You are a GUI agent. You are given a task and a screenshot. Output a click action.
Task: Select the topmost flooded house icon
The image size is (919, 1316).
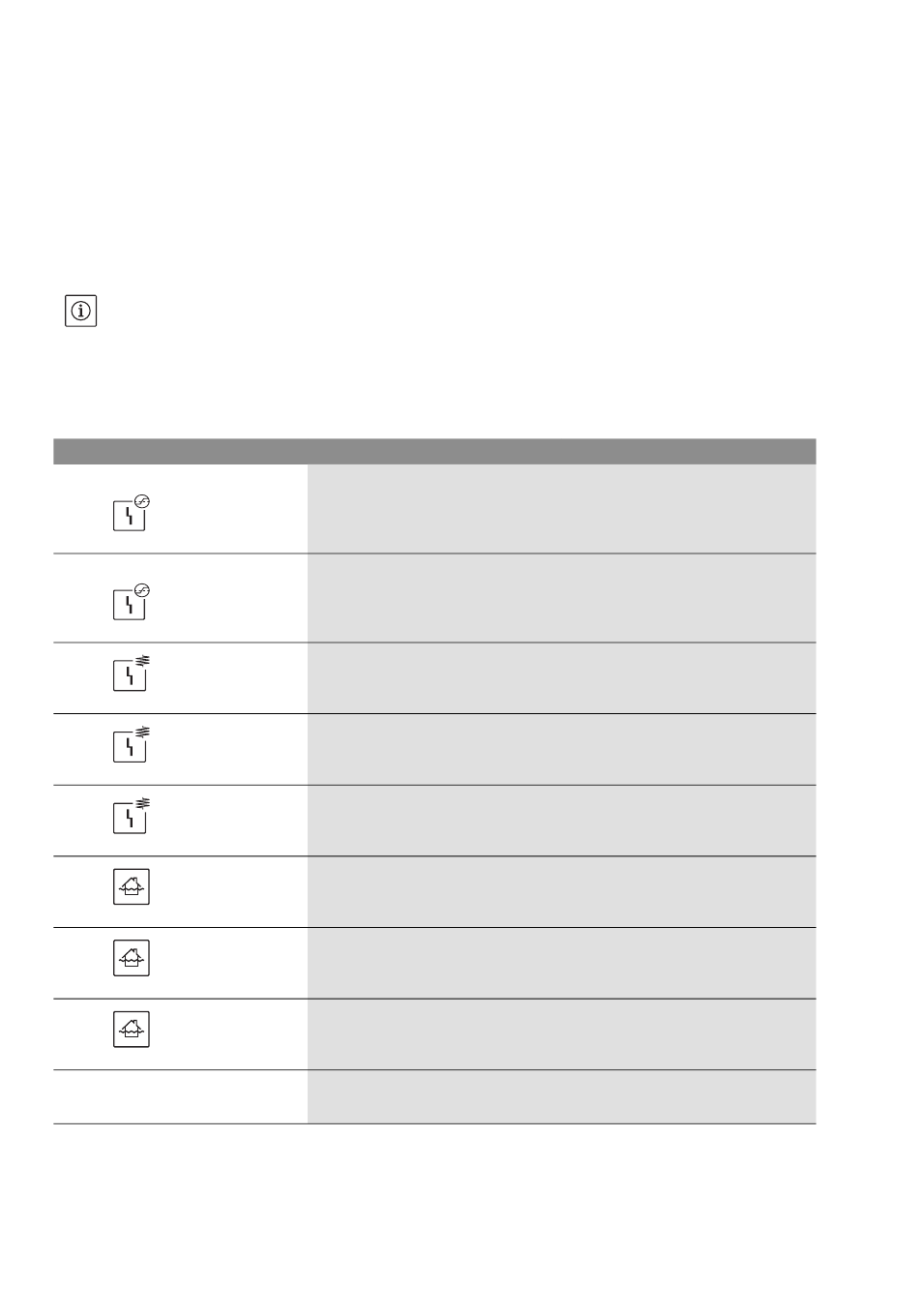click(132, 887)
